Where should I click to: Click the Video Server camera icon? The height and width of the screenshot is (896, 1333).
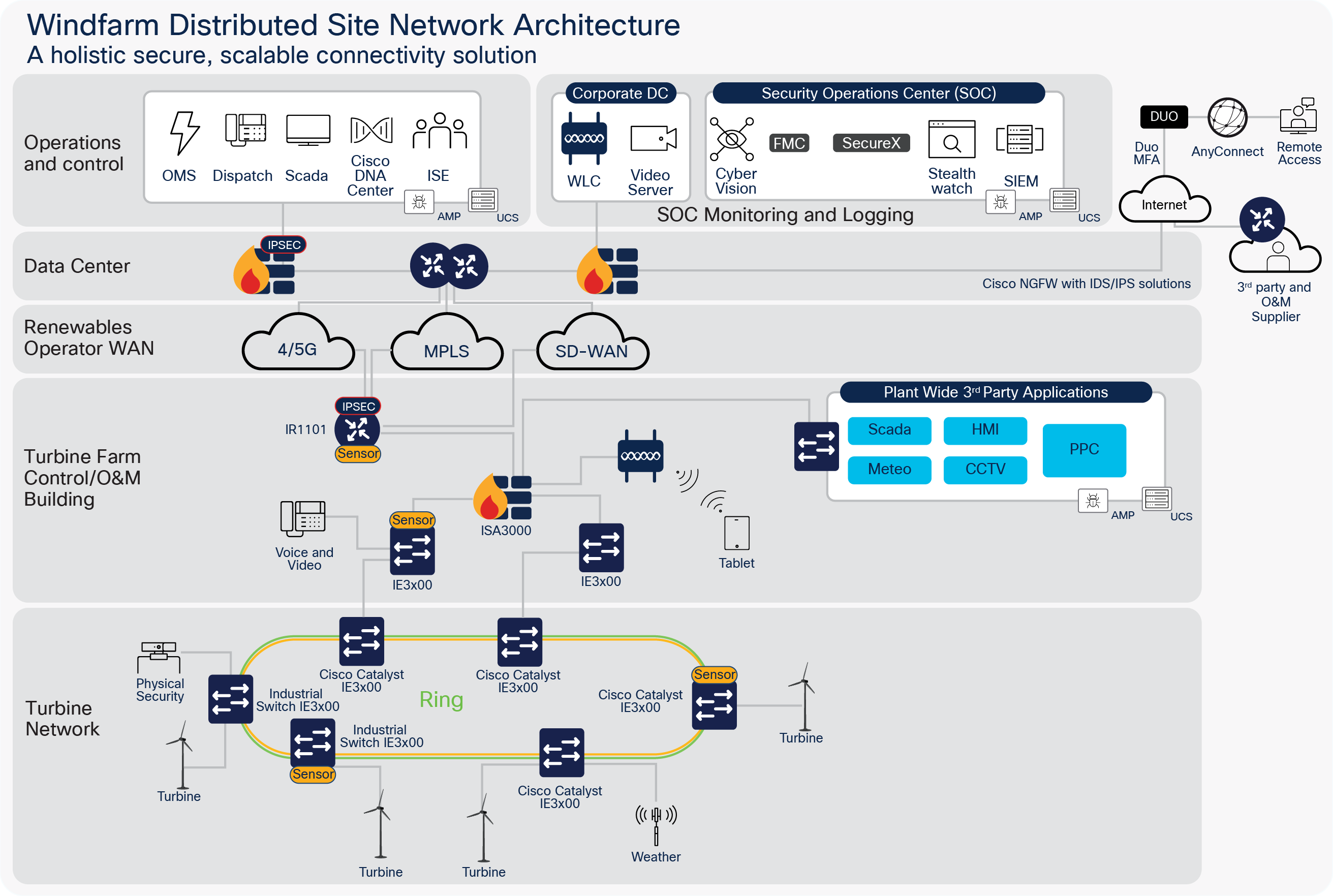point(653,138)
